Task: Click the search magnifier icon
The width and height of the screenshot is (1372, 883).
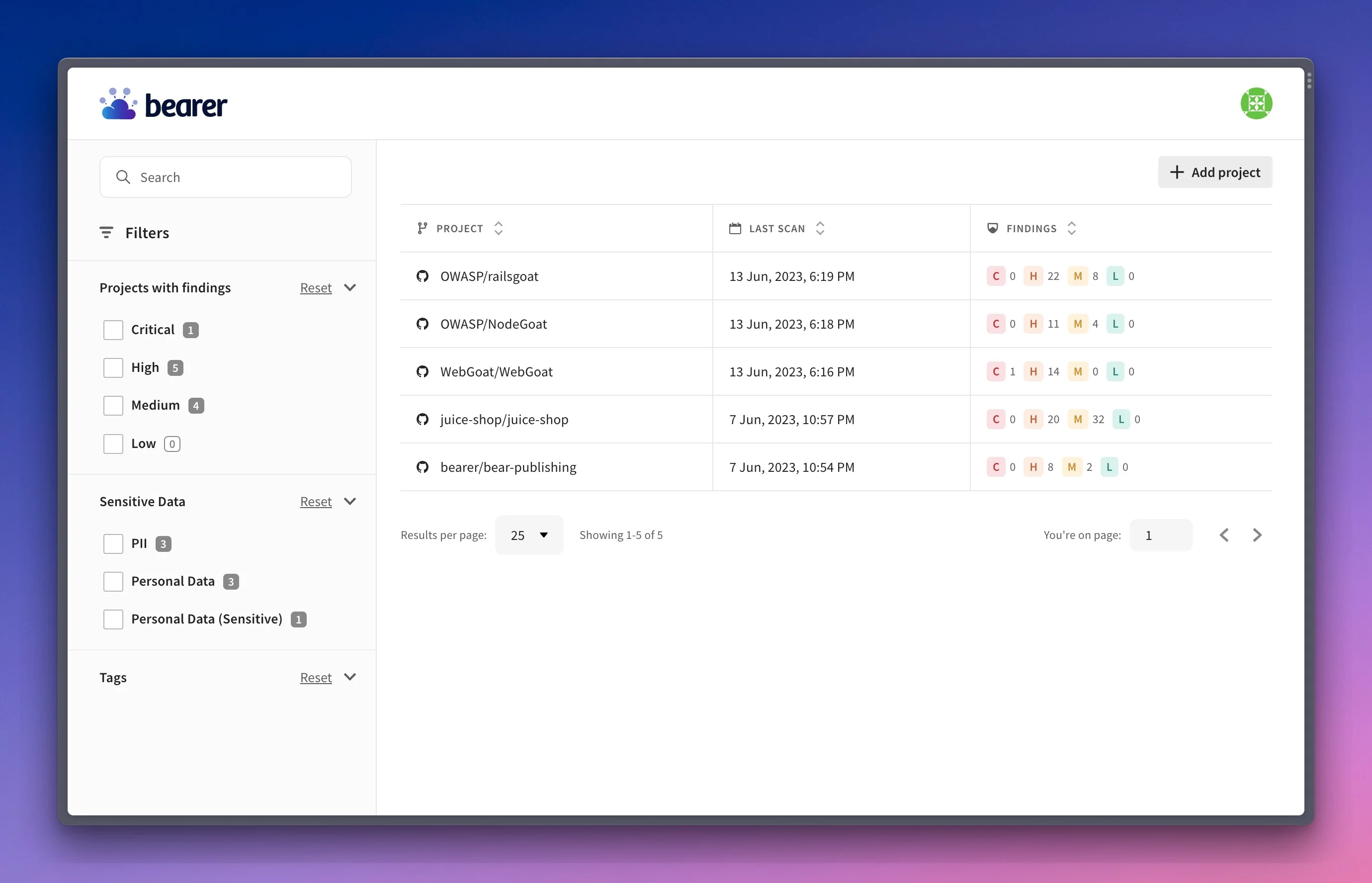Action: [123, 177]
